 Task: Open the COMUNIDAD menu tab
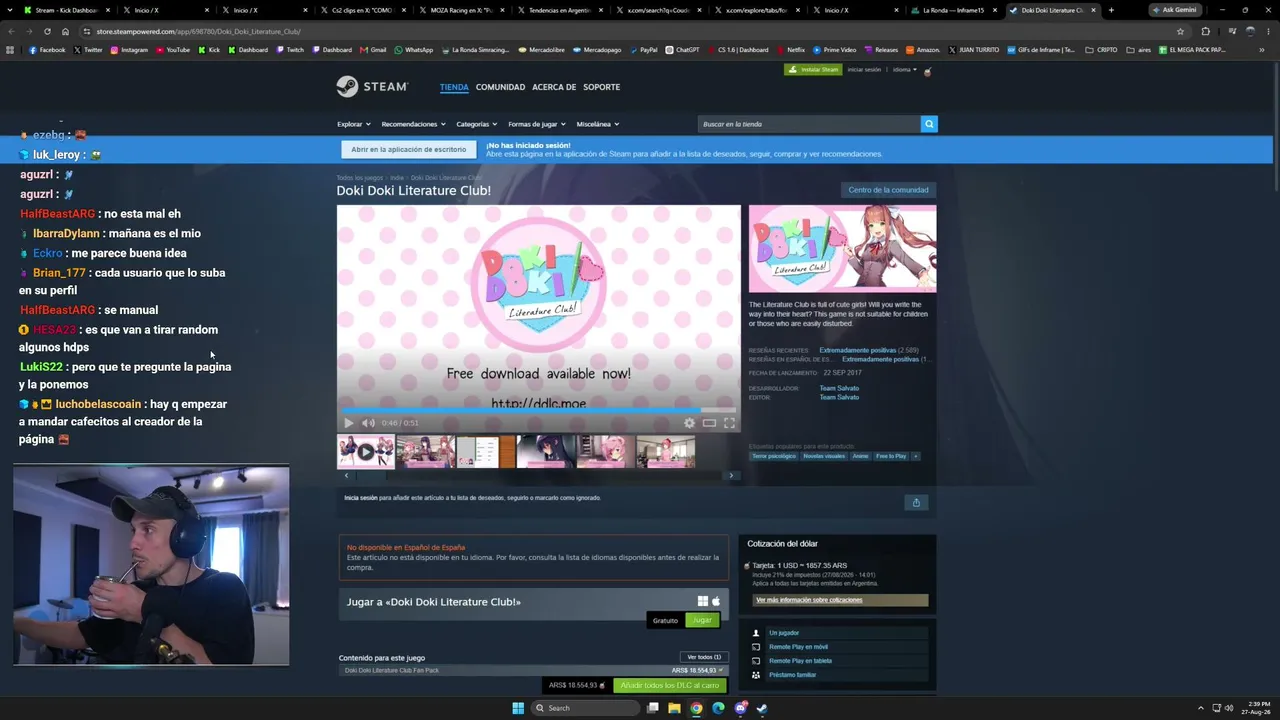500,87
